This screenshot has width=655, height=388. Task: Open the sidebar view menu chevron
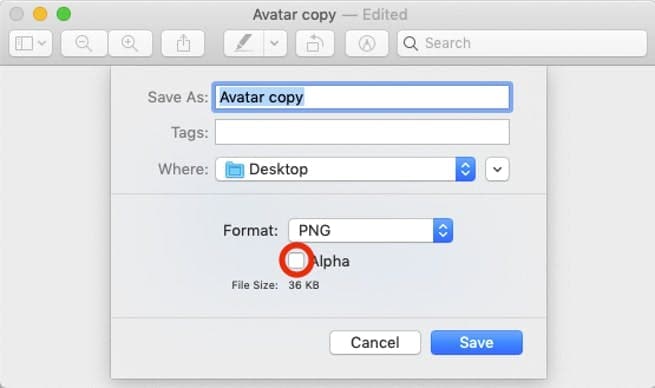tap(42, 43)
